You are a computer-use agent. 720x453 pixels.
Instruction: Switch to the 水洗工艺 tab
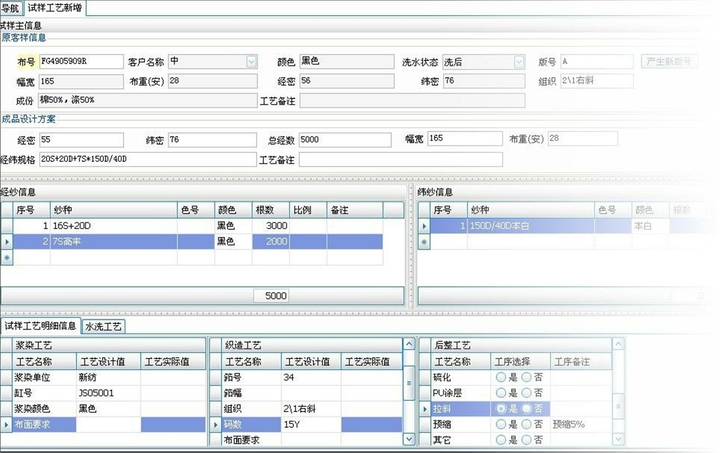pyautogui.click(x=103, y=326)
